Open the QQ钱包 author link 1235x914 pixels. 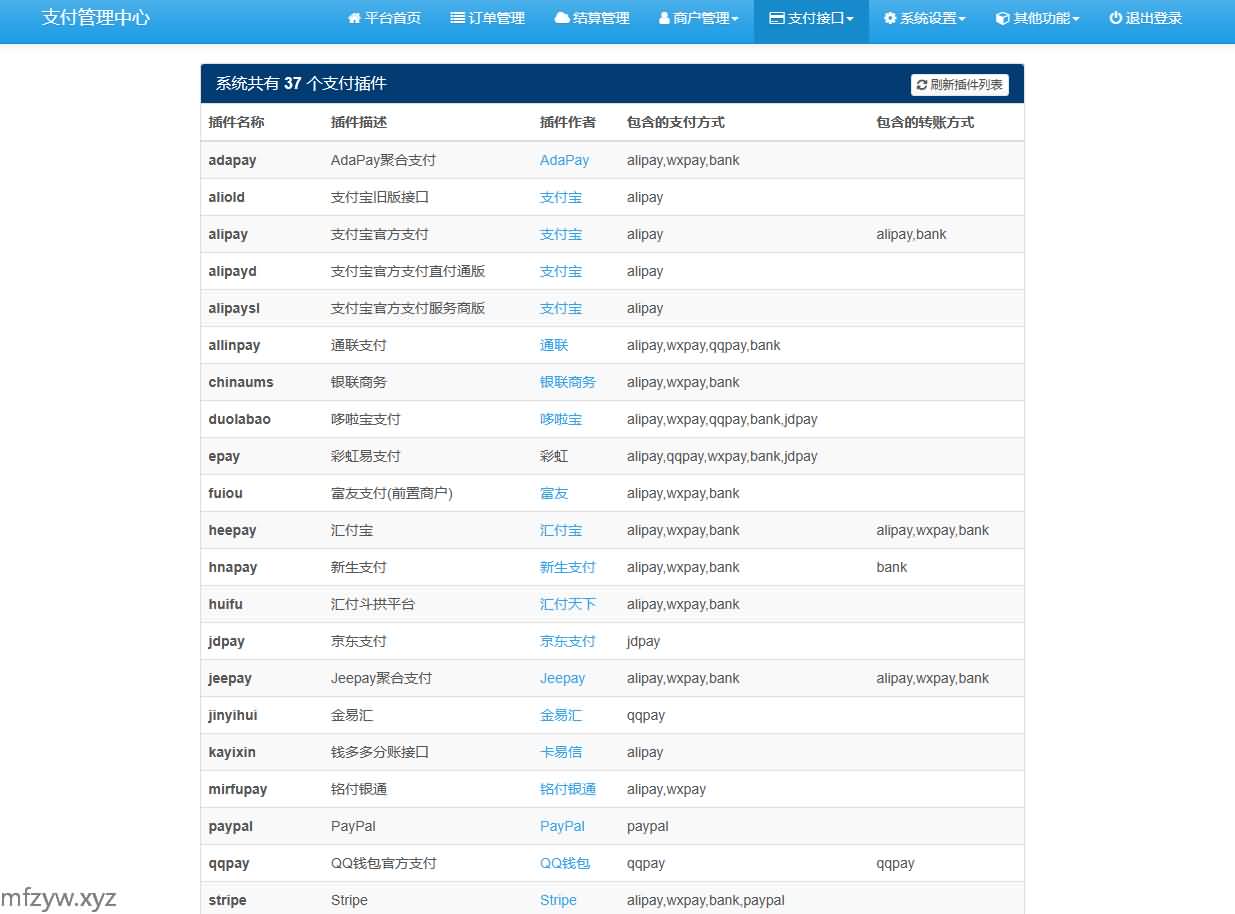[x=565, y=863]
